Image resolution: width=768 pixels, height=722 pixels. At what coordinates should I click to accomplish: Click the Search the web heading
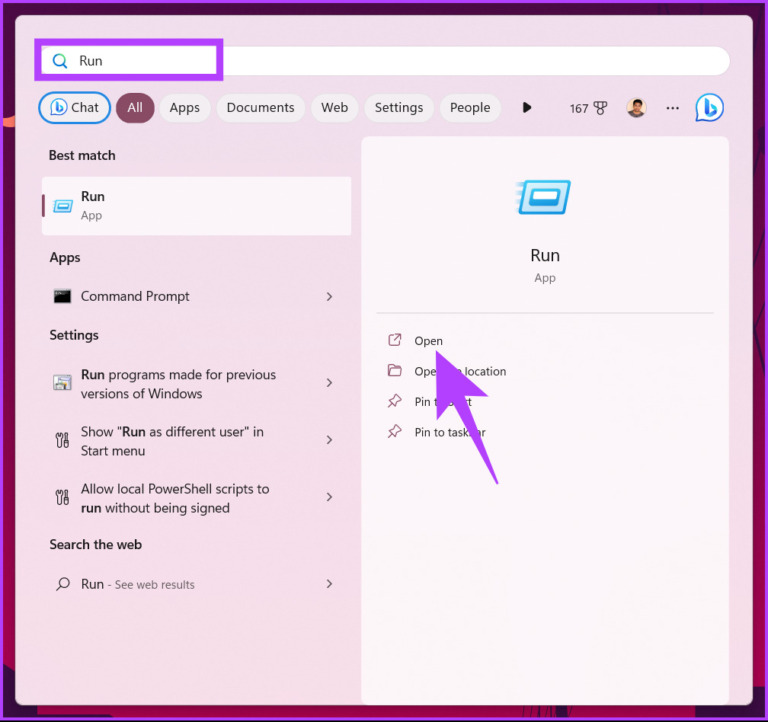tap(96, 545)
